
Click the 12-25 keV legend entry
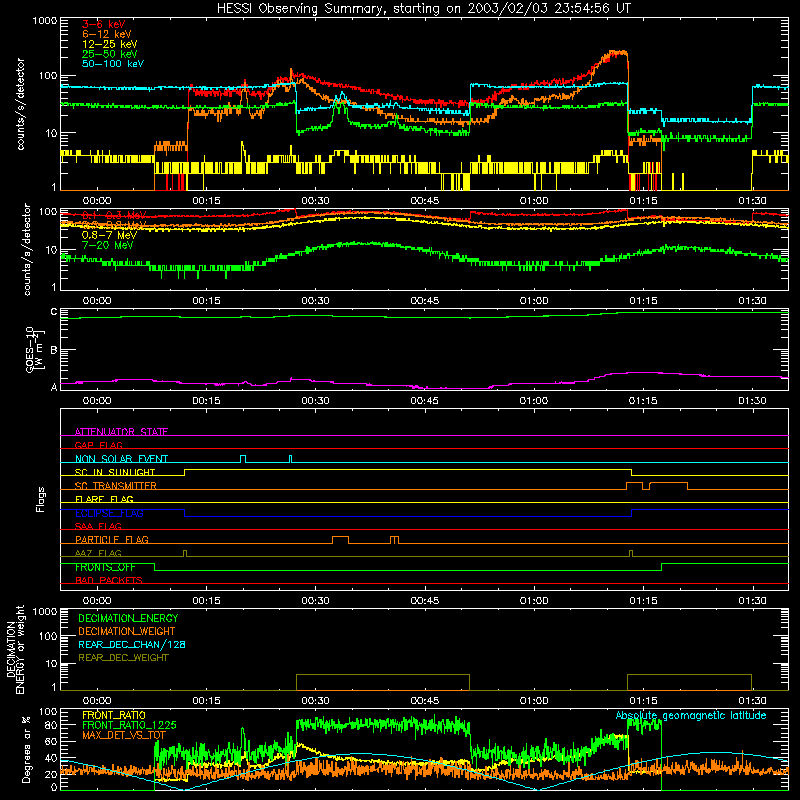pos(109,44)
